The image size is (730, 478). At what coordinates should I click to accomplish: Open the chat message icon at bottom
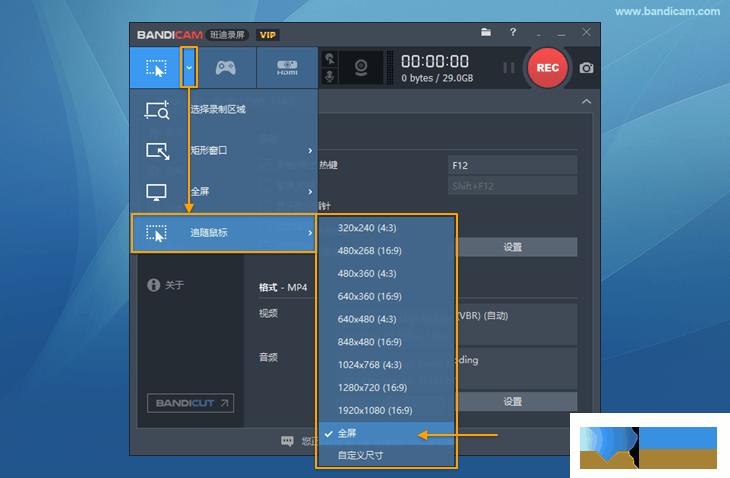point(287,441)
